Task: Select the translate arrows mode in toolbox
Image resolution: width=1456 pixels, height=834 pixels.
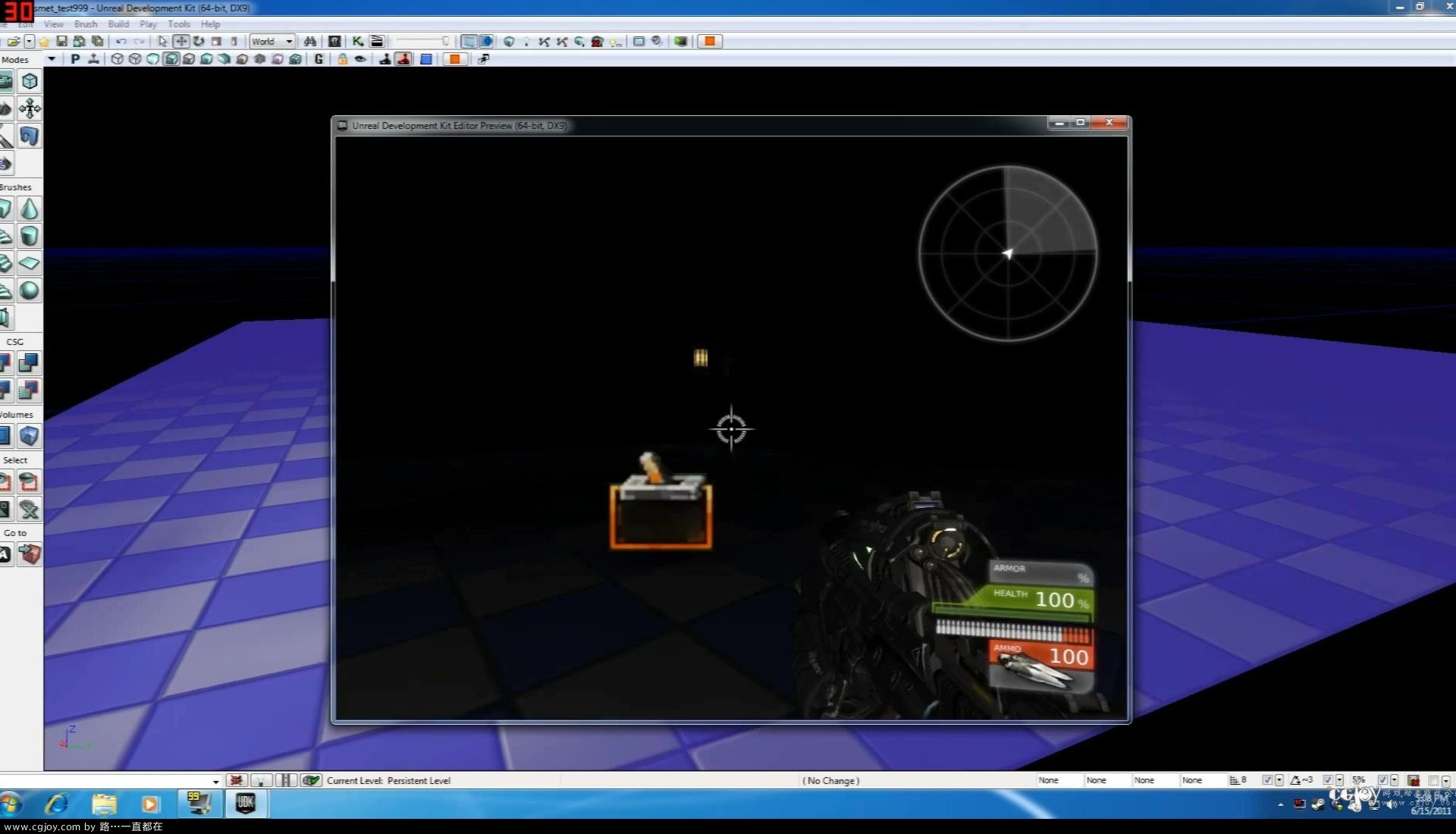Action: tap(30, 108)
